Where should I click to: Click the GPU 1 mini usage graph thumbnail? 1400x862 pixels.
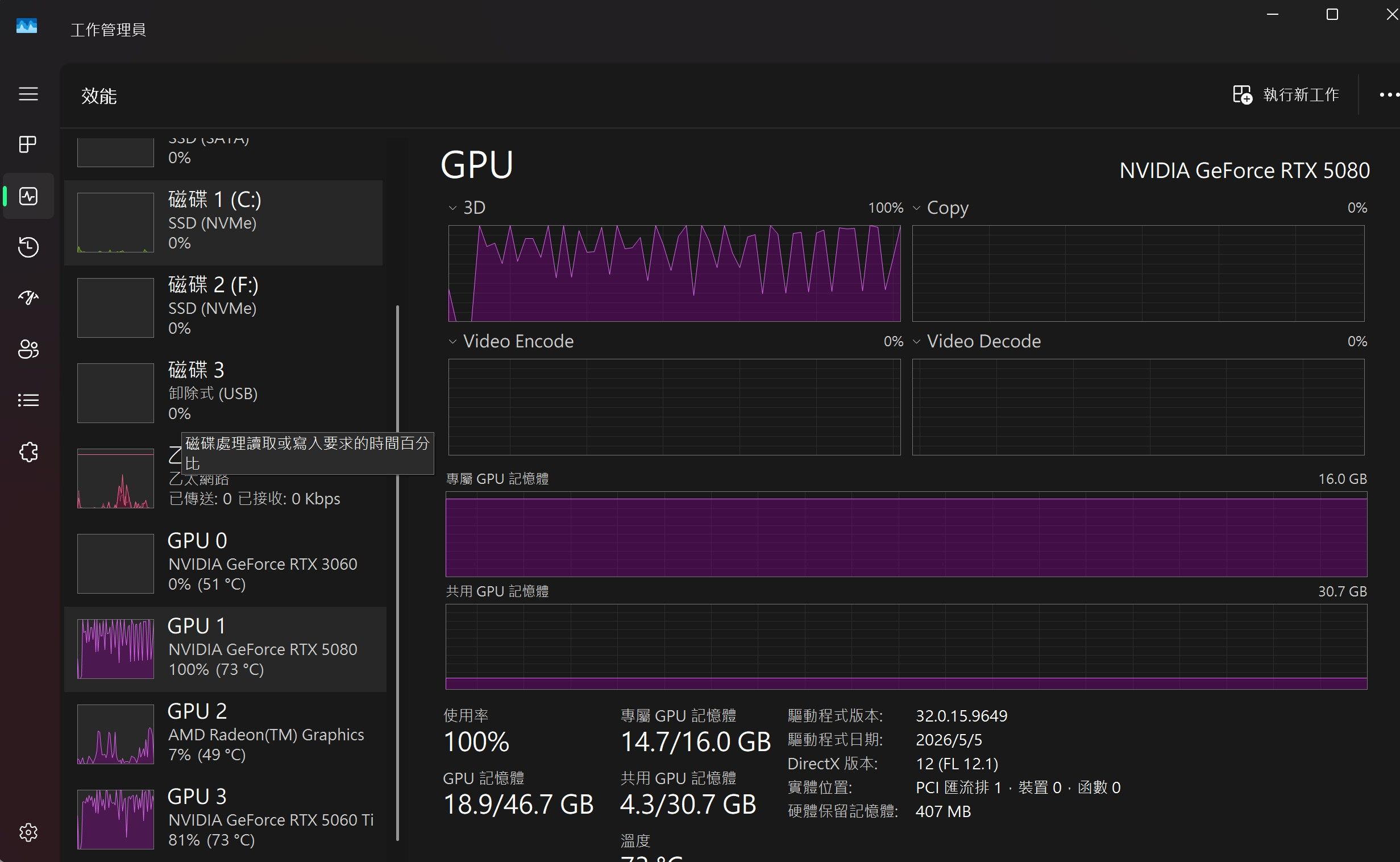pyautogui.click(x=115, y=649)
